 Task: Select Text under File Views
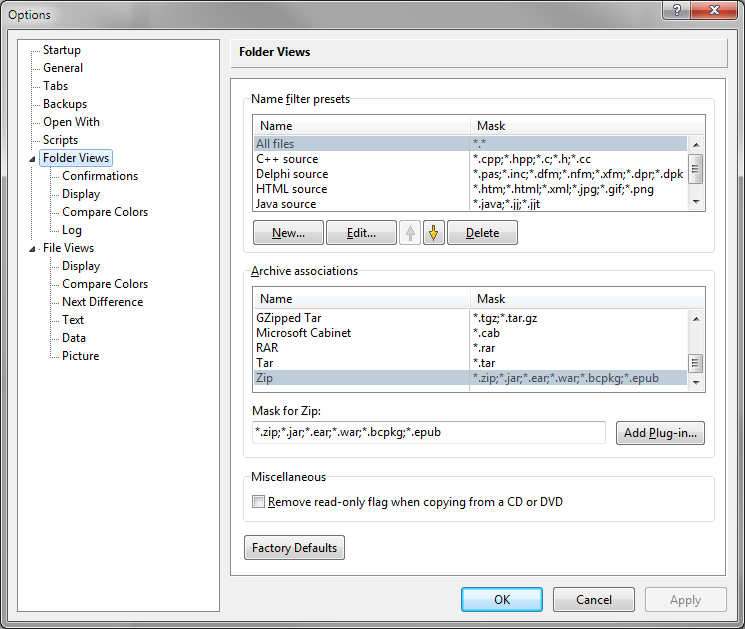pos(73,320)
